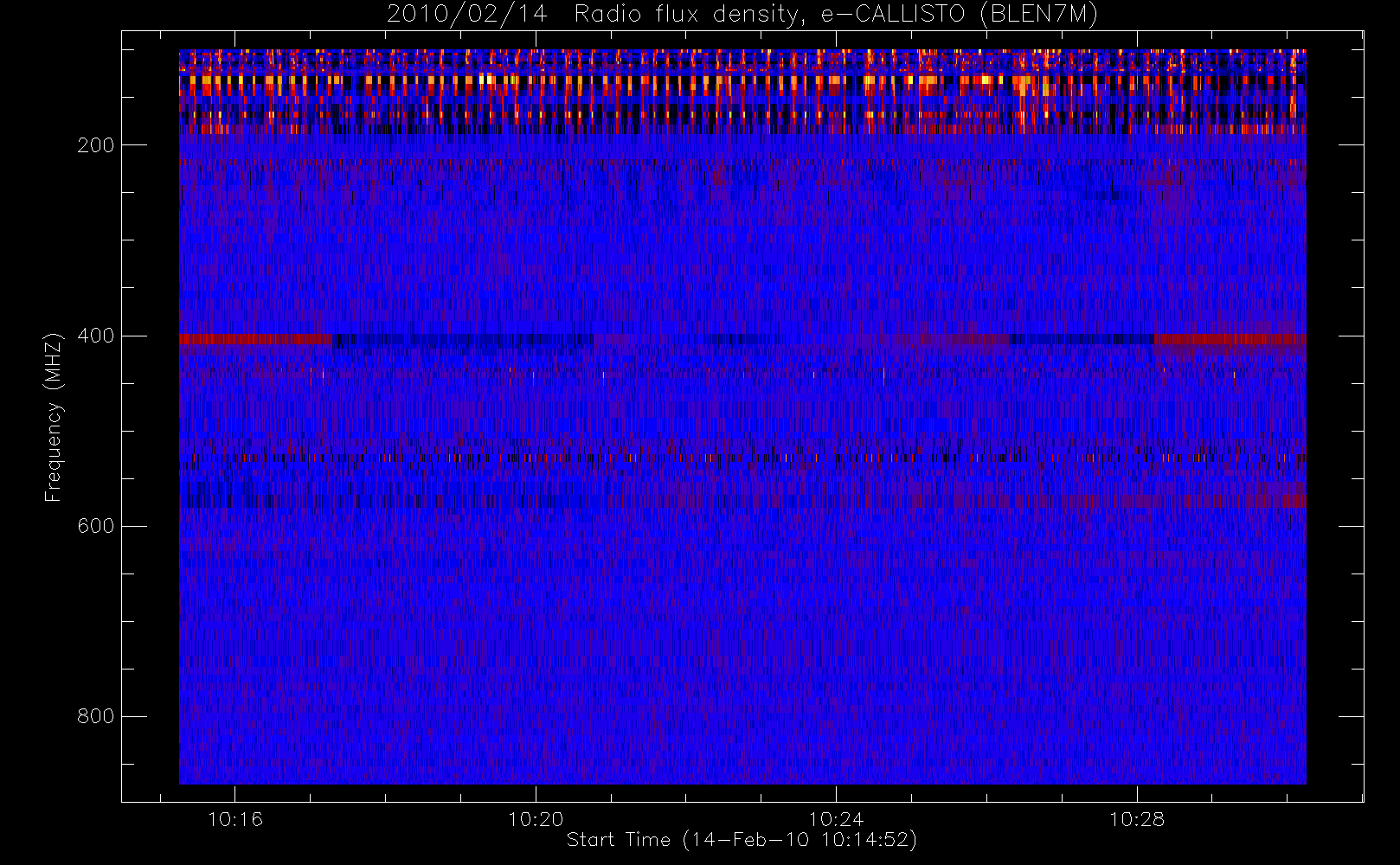The image size is (1400, 865).
Task: Click the 10:16 time tick label
Action: pyautogui.click(x=235, y=819)
